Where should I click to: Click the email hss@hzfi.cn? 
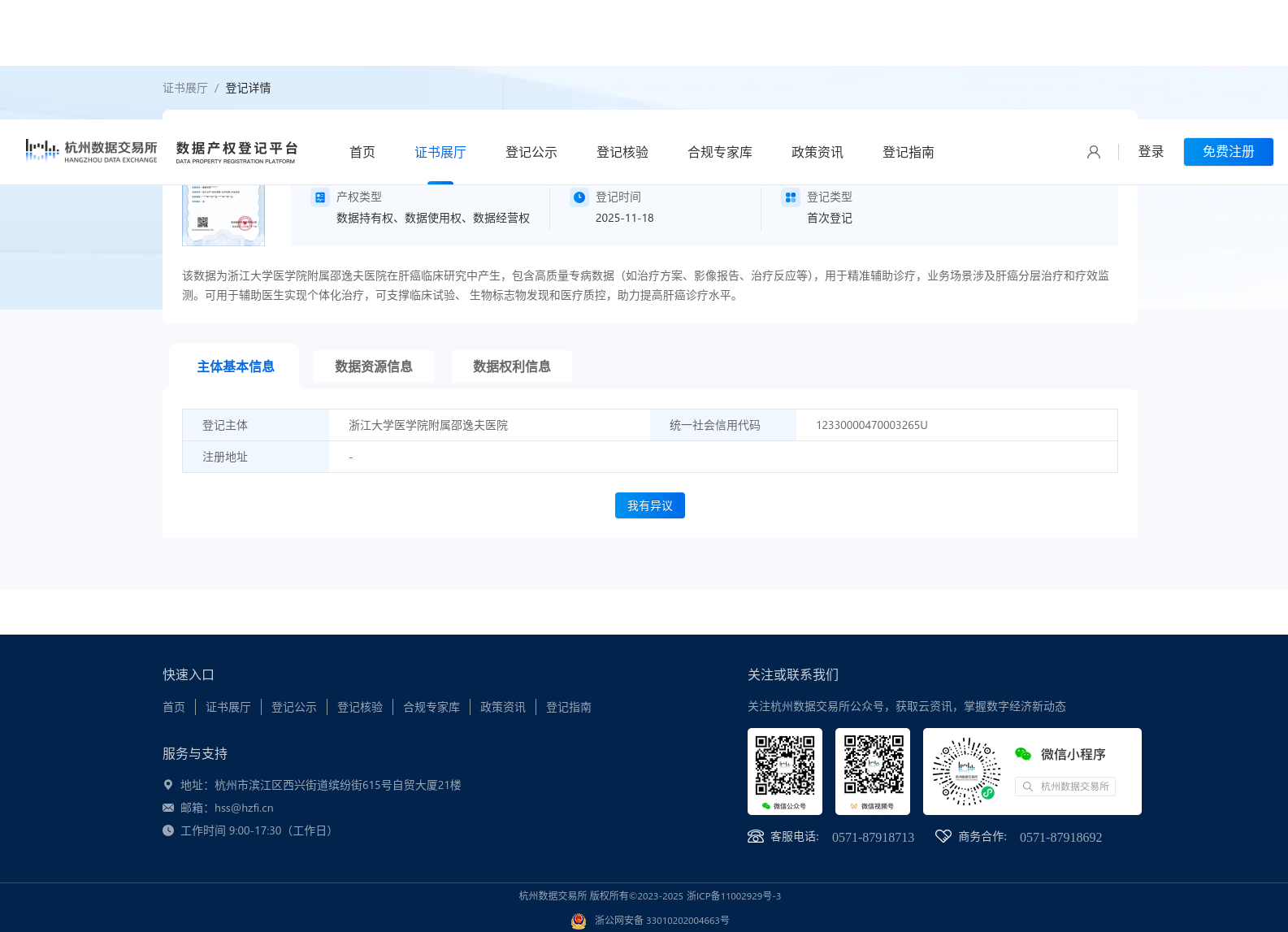point(244,808)
